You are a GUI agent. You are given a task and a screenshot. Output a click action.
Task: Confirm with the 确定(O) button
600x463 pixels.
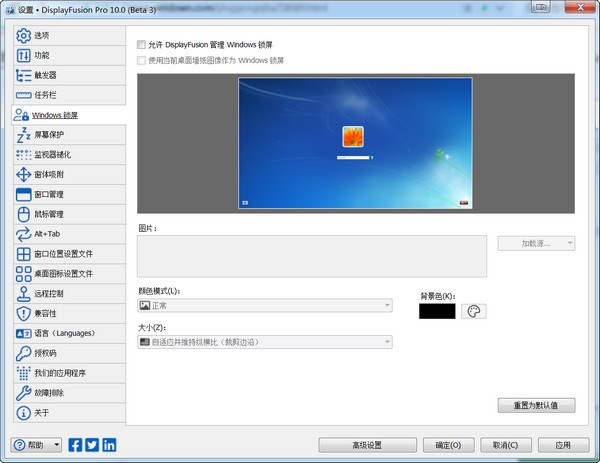tap(448, 445)
